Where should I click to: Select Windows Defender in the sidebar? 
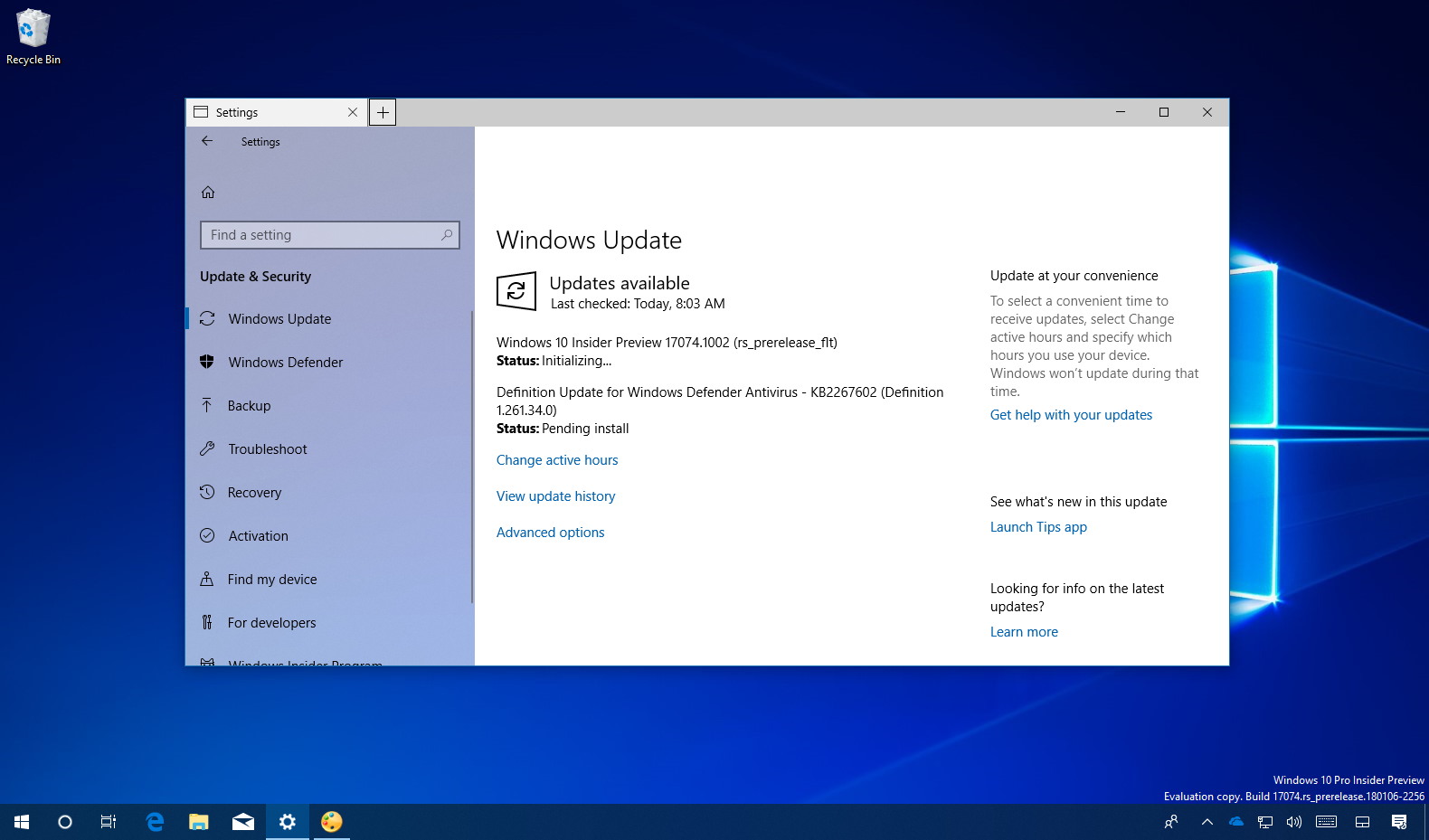[x=328, y=362]
